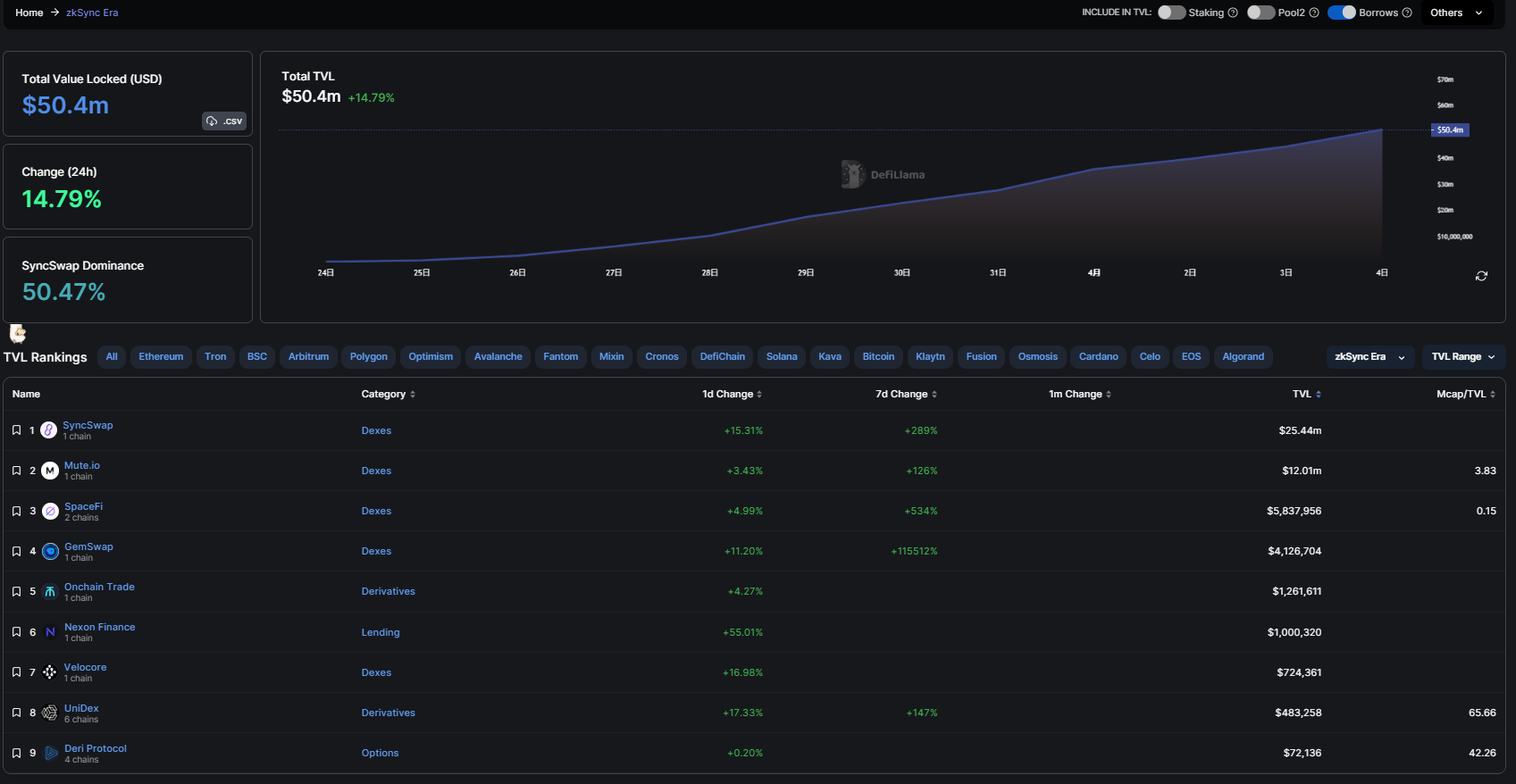Viewport: 1516px width, 784px height.
Task: Bookmark the UniDex protocol
Action: tap(16, 713)
